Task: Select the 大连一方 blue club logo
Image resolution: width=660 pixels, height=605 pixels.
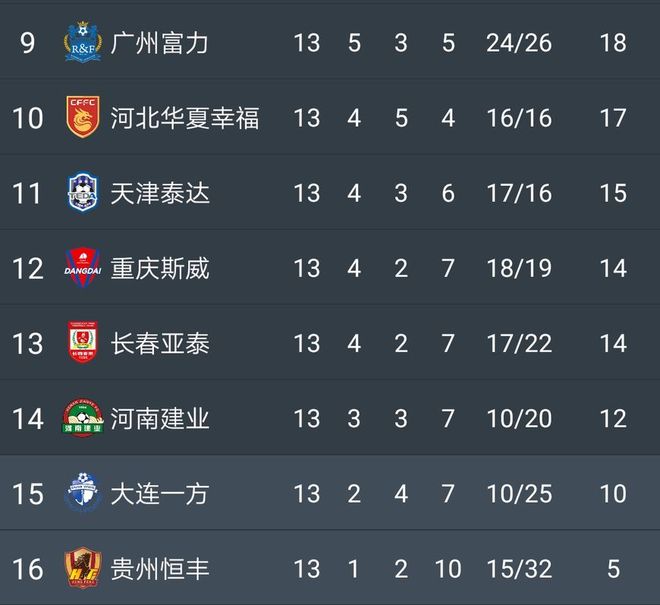Action: click(82, 493)
